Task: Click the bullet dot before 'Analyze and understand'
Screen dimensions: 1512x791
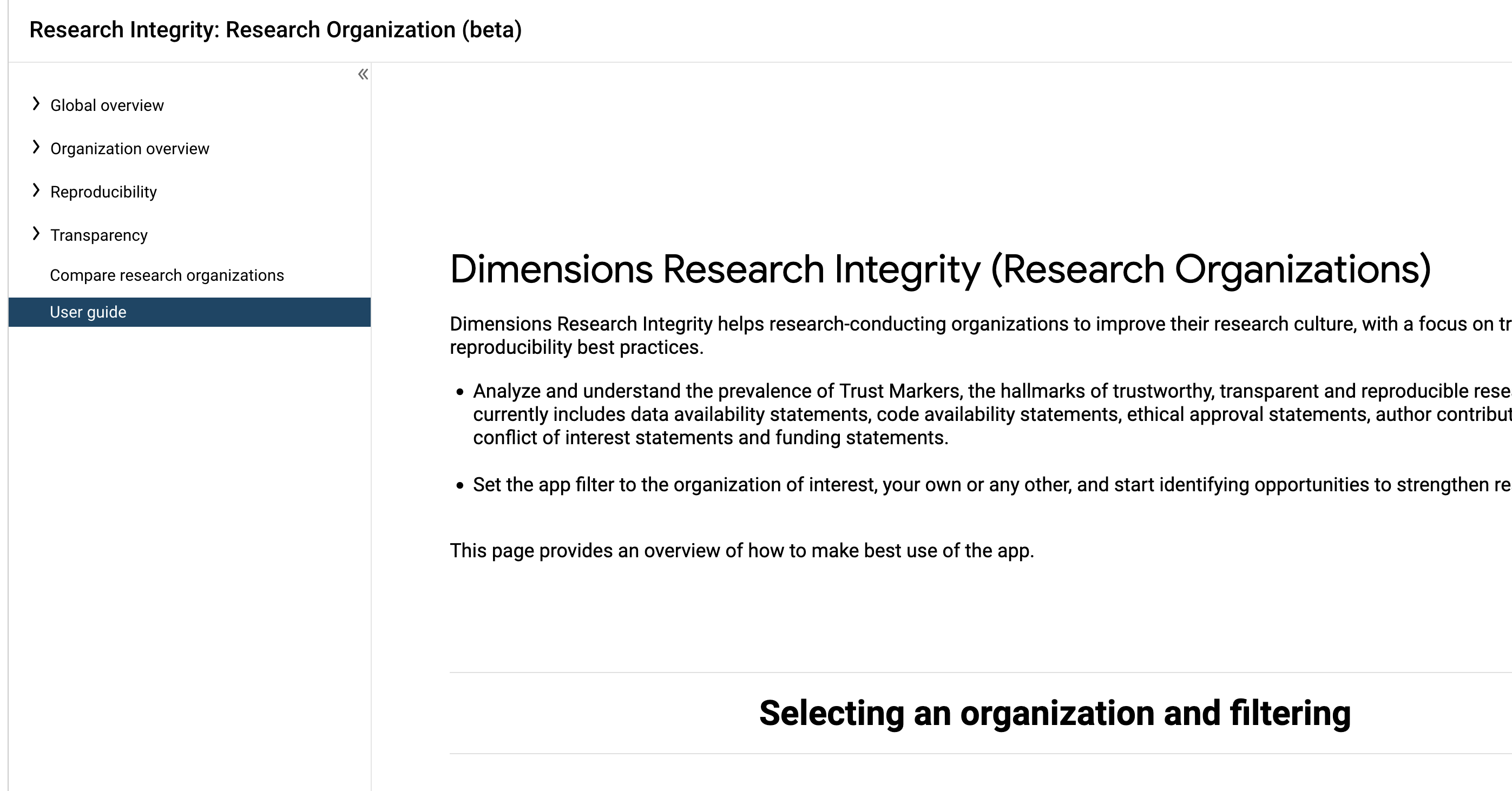Action: pyautogui.click(x=460, y=391)
